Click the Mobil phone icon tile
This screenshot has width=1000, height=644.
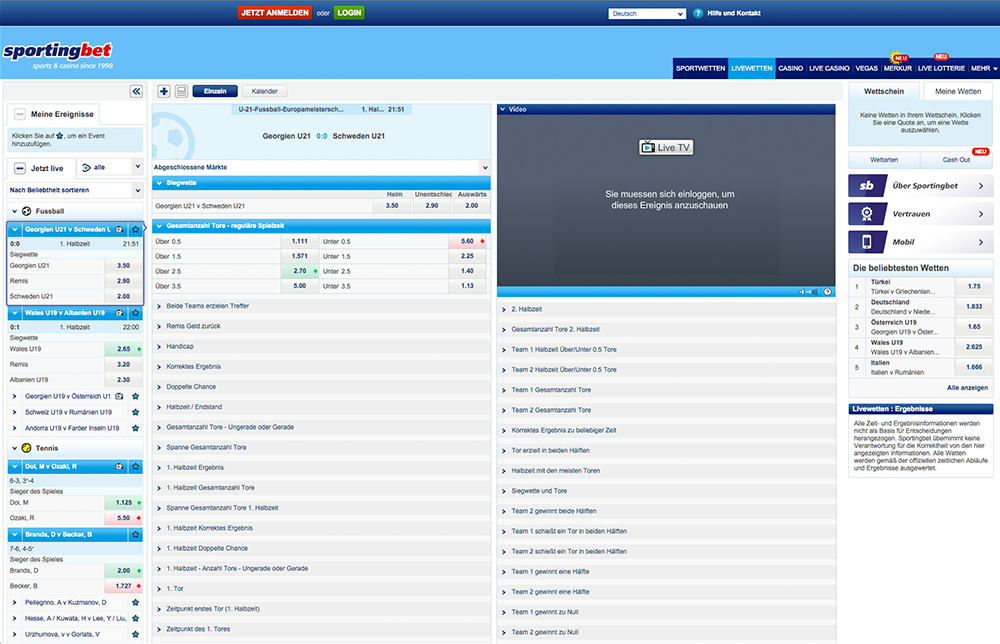(x=867, y=242)
